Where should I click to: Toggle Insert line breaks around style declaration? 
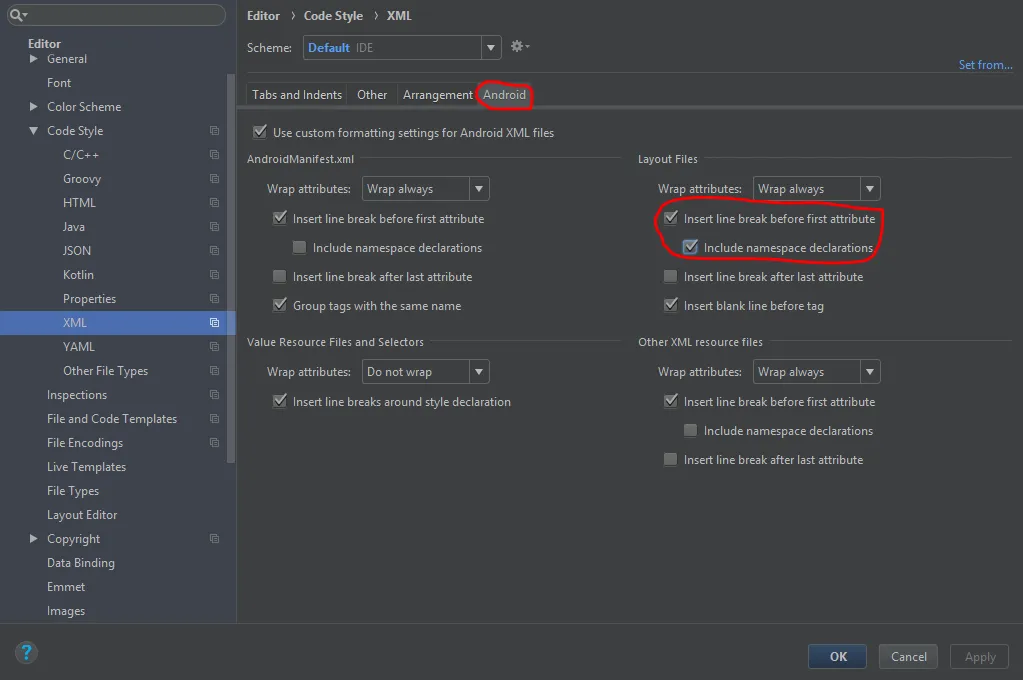coord(280,401)
